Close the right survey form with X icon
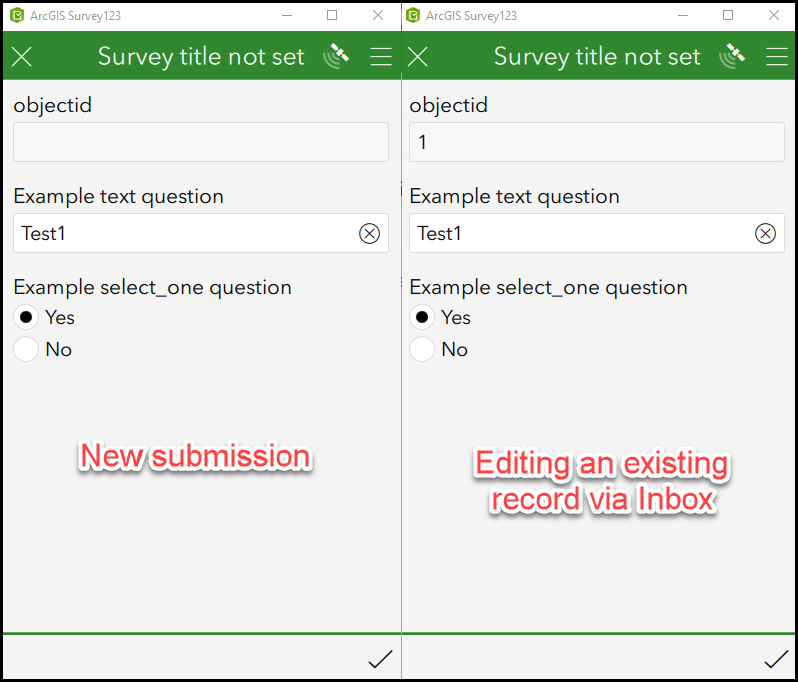 [418, 57]
